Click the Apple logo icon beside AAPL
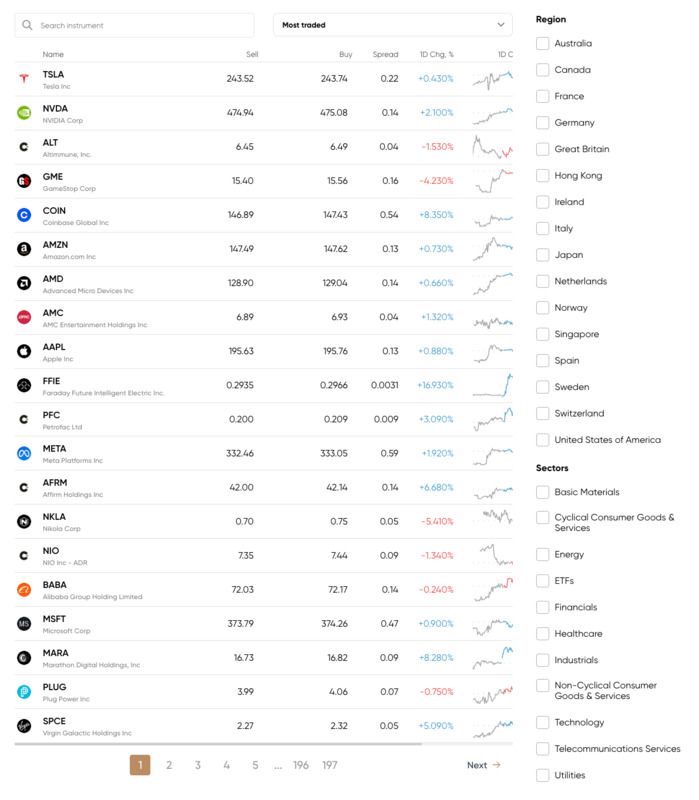Screen dimensions: 699x800 click(24, 351)
